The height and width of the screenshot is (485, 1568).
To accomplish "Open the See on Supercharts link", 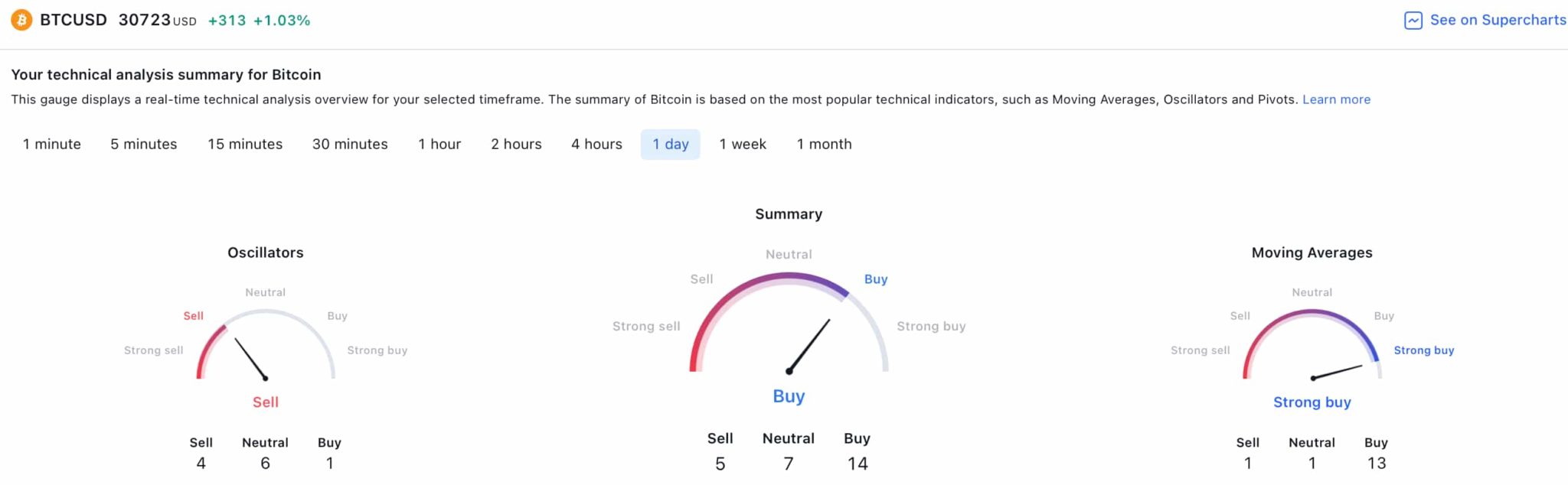I will coord(1498,20).
